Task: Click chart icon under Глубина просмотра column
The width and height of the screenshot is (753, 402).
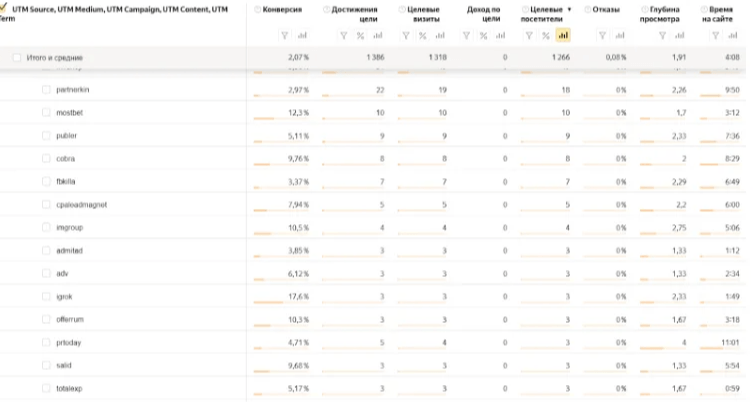Action: pos(679,36)
